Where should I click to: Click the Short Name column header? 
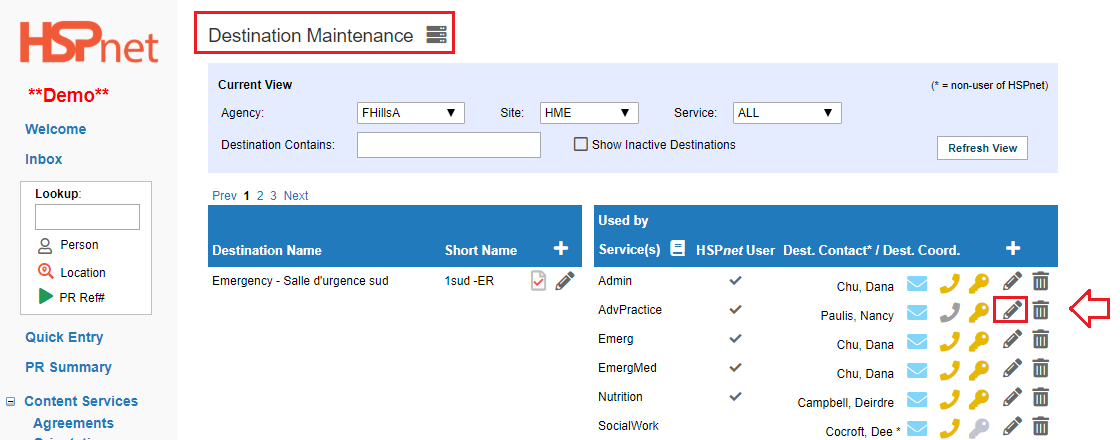pos(481,251)
